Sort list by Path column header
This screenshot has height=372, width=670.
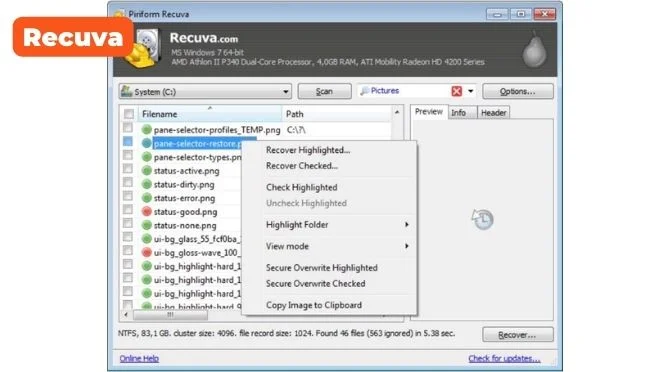336,114
